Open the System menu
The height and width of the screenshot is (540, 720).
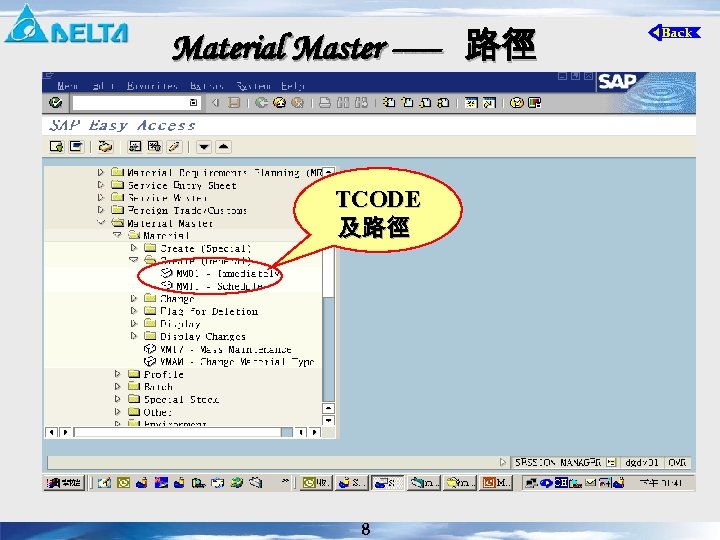(x=253, y=85)
